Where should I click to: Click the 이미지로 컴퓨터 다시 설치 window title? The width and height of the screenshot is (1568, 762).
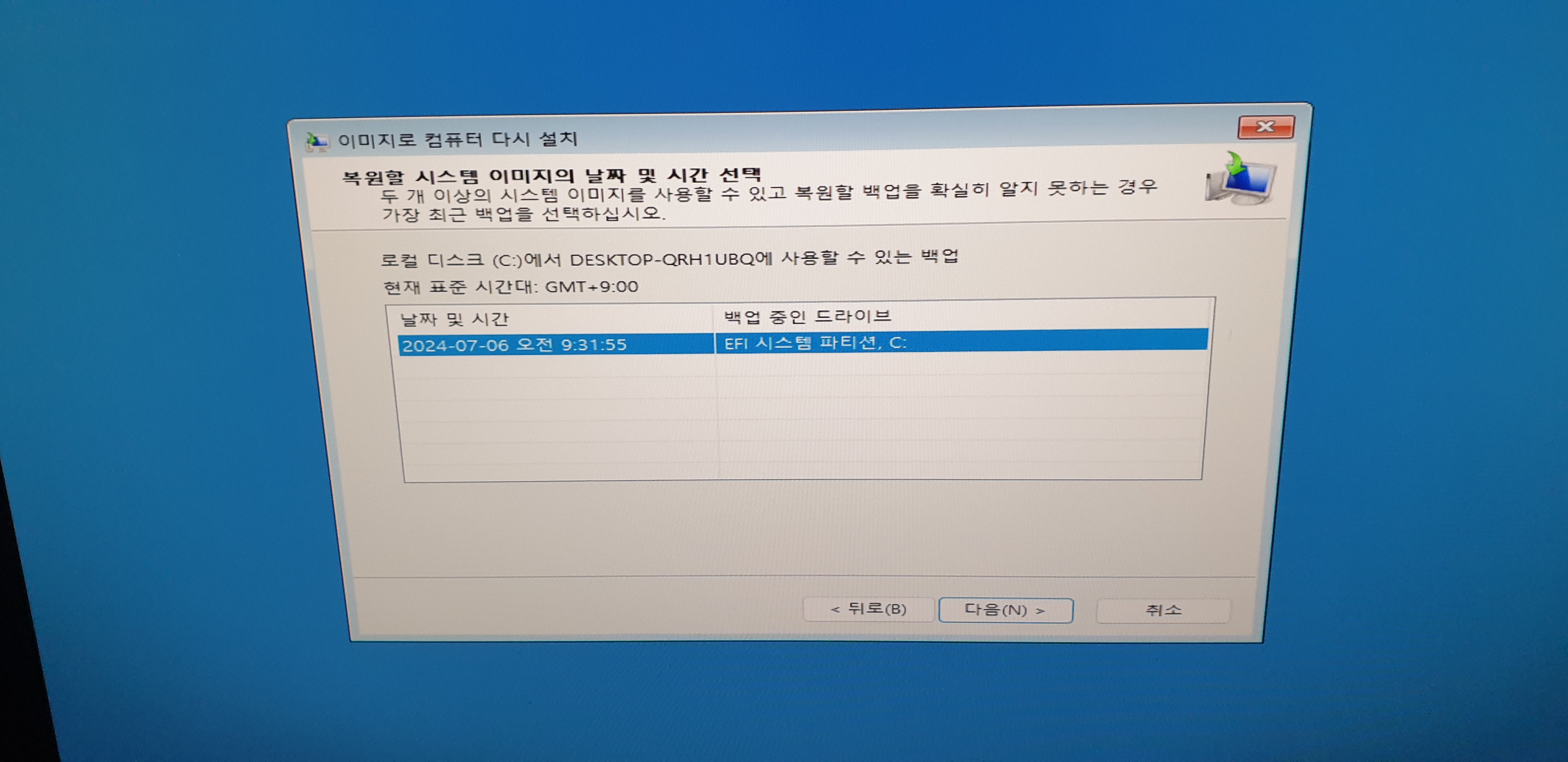[457, 139]
